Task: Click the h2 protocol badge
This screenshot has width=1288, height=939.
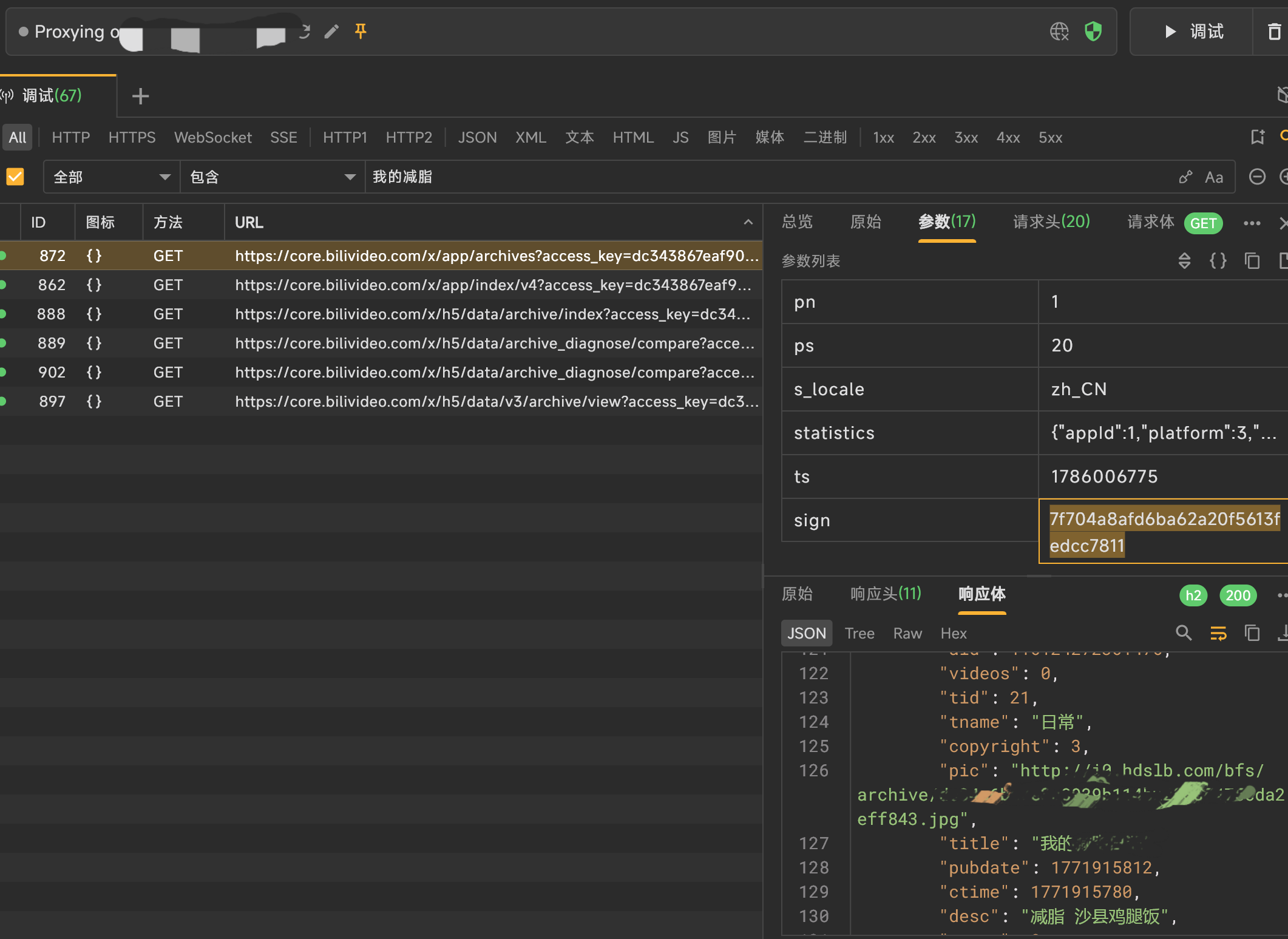Action: [1193, 595]
